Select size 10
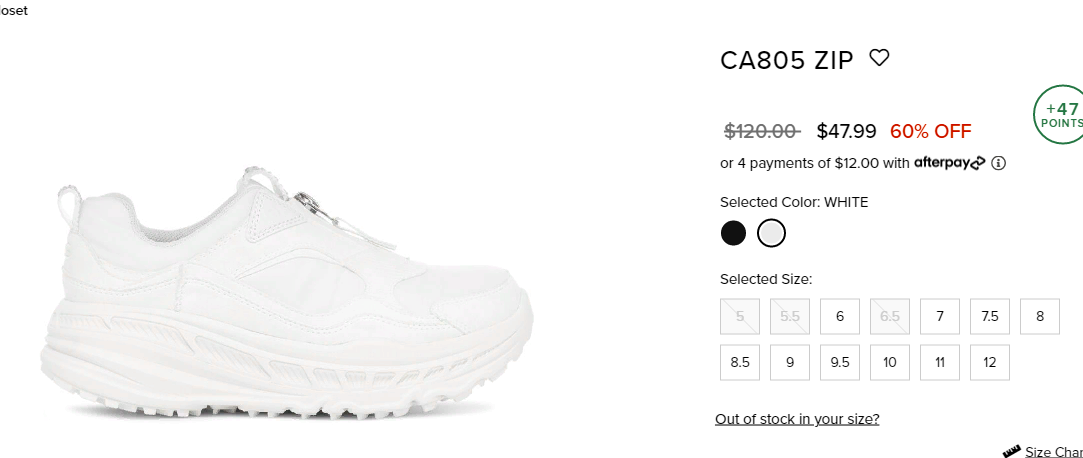 coord(890,363)
